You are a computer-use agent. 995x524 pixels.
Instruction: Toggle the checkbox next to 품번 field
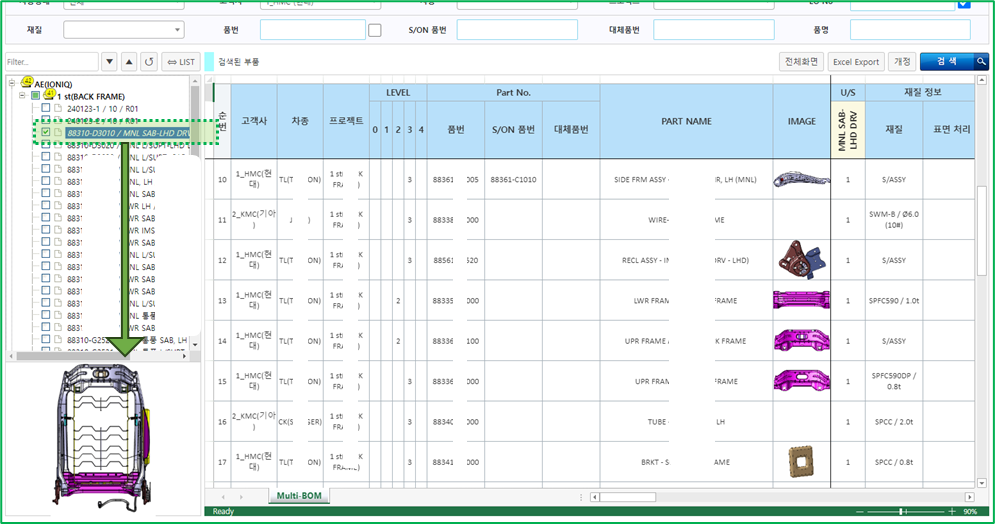click(x=375, y=30)
